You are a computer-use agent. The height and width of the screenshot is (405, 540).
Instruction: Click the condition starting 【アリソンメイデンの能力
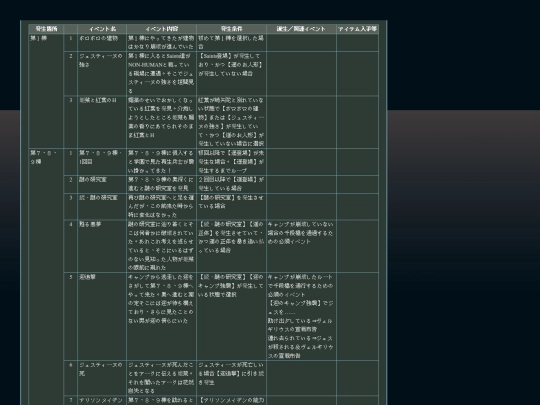[x=231, y=401]
